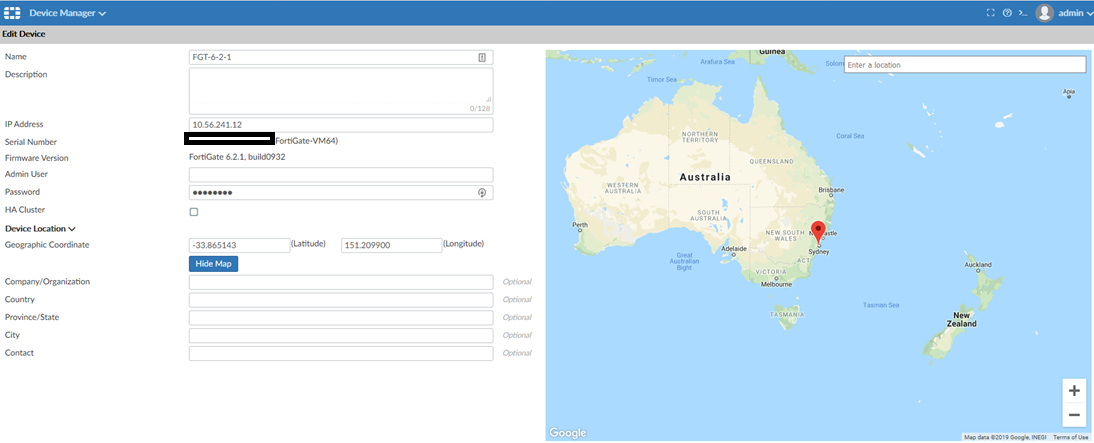Click the red Sydney map marker pin
The height and width of the screenshot is (443, 1094).
tap(818, 232)
